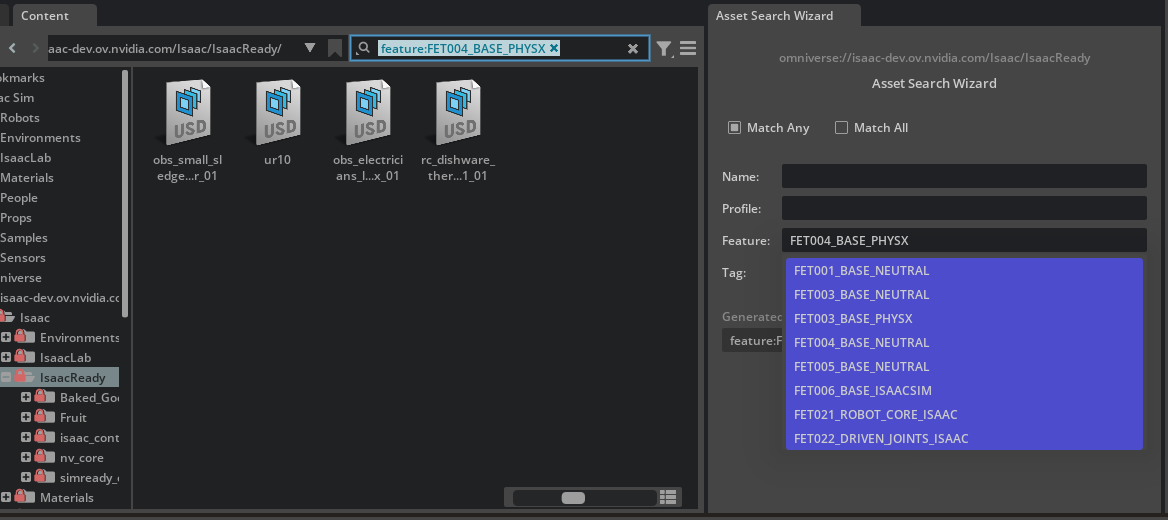Screen dimensions: 1168x520
Task: Enable the Match All checkbox
Action: point(841,128)
